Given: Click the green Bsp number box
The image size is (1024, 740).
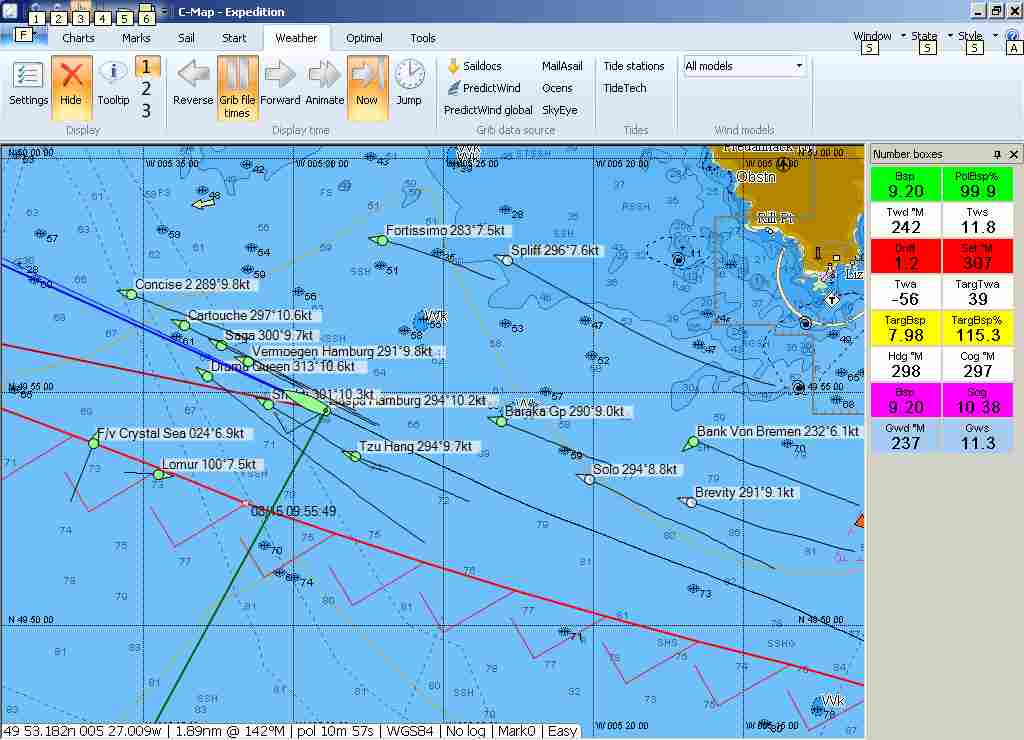Looking at the screenshot, I should coord(905,183).
